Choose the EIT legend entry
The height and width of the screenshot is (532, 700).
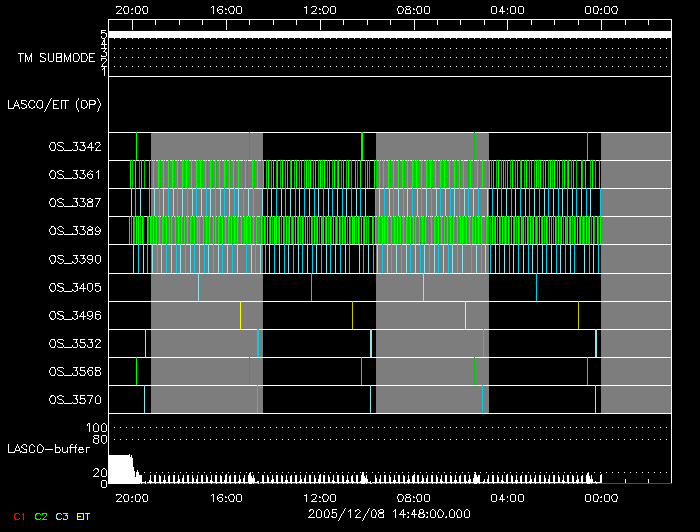(x=84, y=515)
